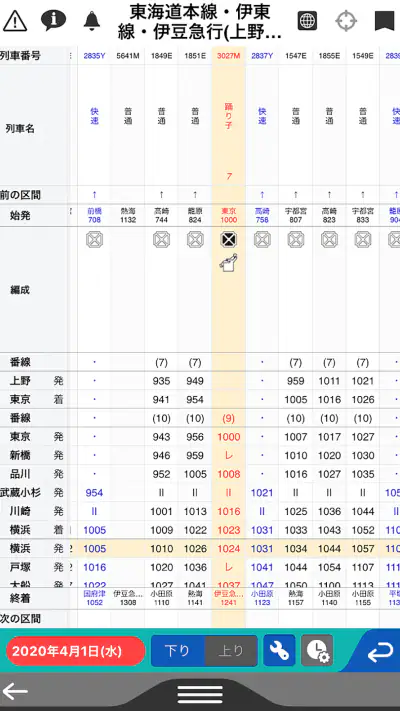Tap red 1008 Shinagawa time of 3027M
The width and height of the screenshot is (400, 711).
click(x=229, y=474)
